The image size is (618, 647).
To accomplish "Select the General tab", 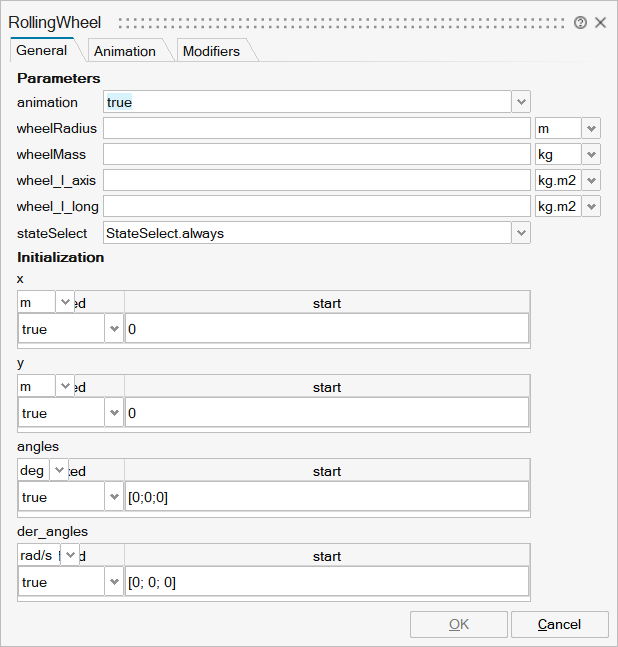I will point(42,50).
